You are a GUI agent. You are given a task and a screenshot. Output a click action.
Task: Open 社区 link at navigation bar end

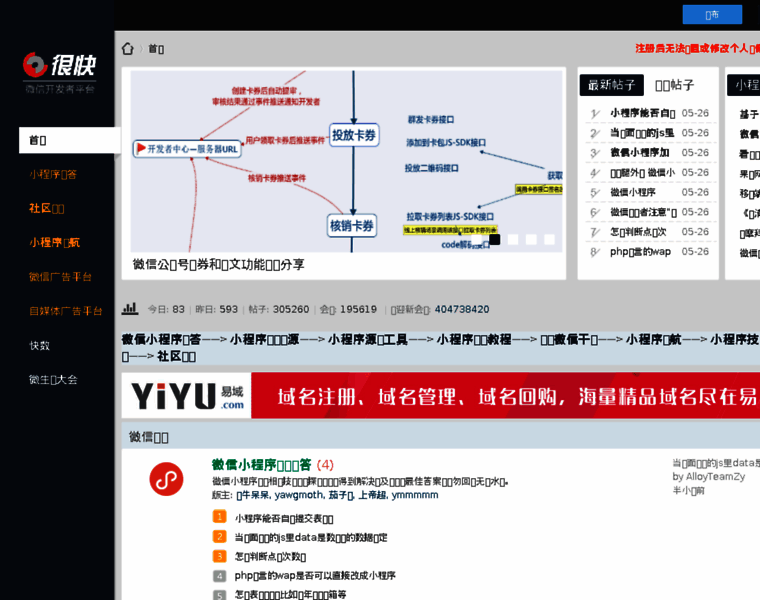(176, 356)
